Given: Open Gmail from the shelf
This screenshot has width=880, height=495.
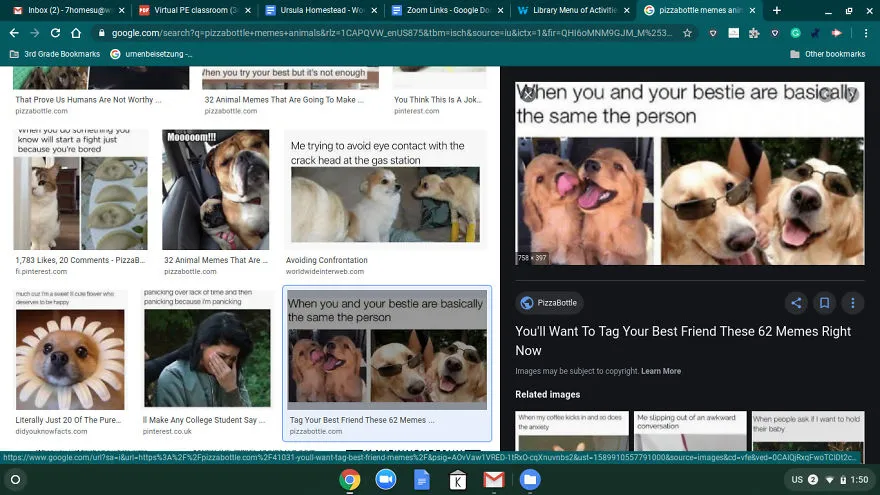Looking at the screenshot, I should pos(494,480).
